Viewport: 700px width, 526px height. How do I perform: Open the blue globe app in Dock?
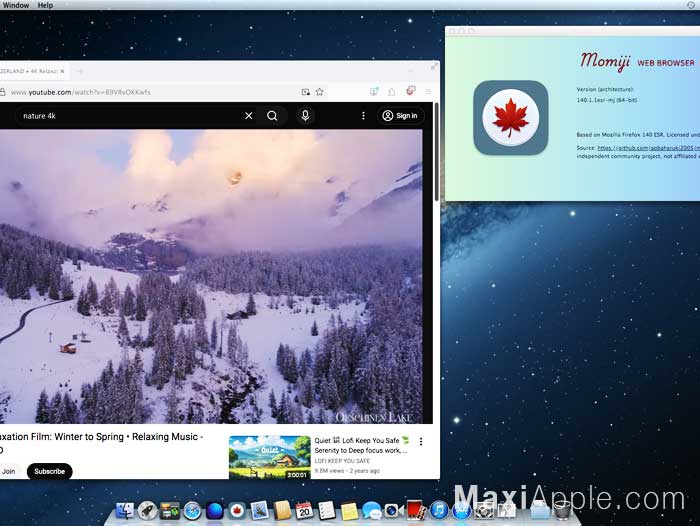click(214, 511)
